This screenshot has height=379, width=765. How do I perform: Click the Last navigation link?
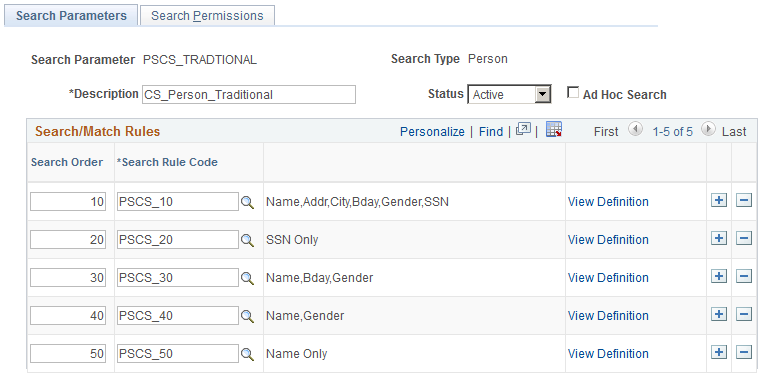click(734, 132)
